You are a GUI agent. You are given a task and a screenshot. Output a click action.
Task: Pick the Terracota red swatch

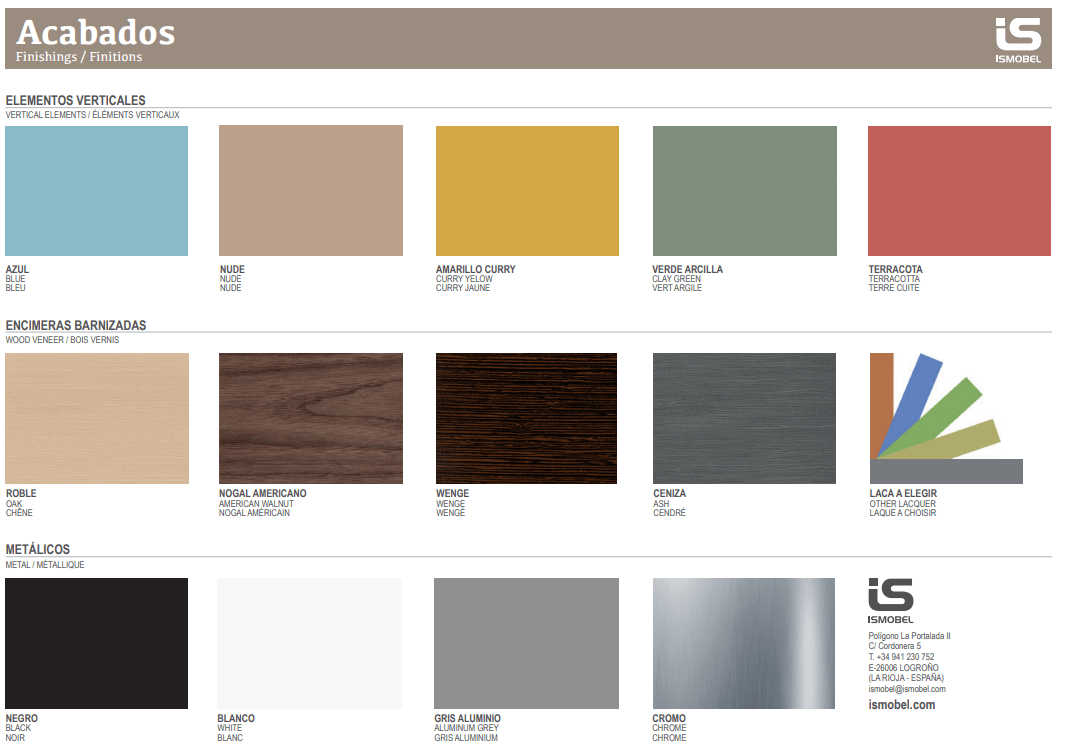tap(959, 190)
